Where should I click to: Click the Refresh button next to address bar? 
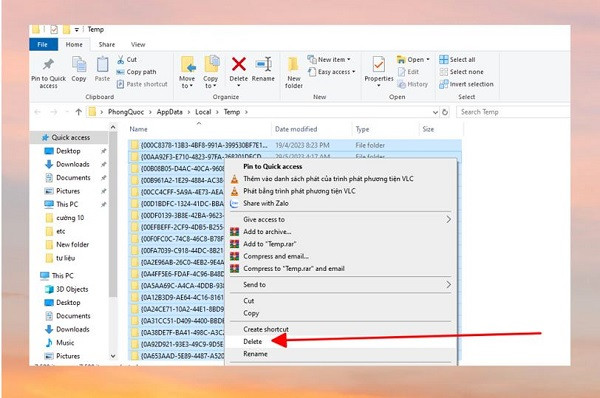pyautogui.click(x=445, y=112)
